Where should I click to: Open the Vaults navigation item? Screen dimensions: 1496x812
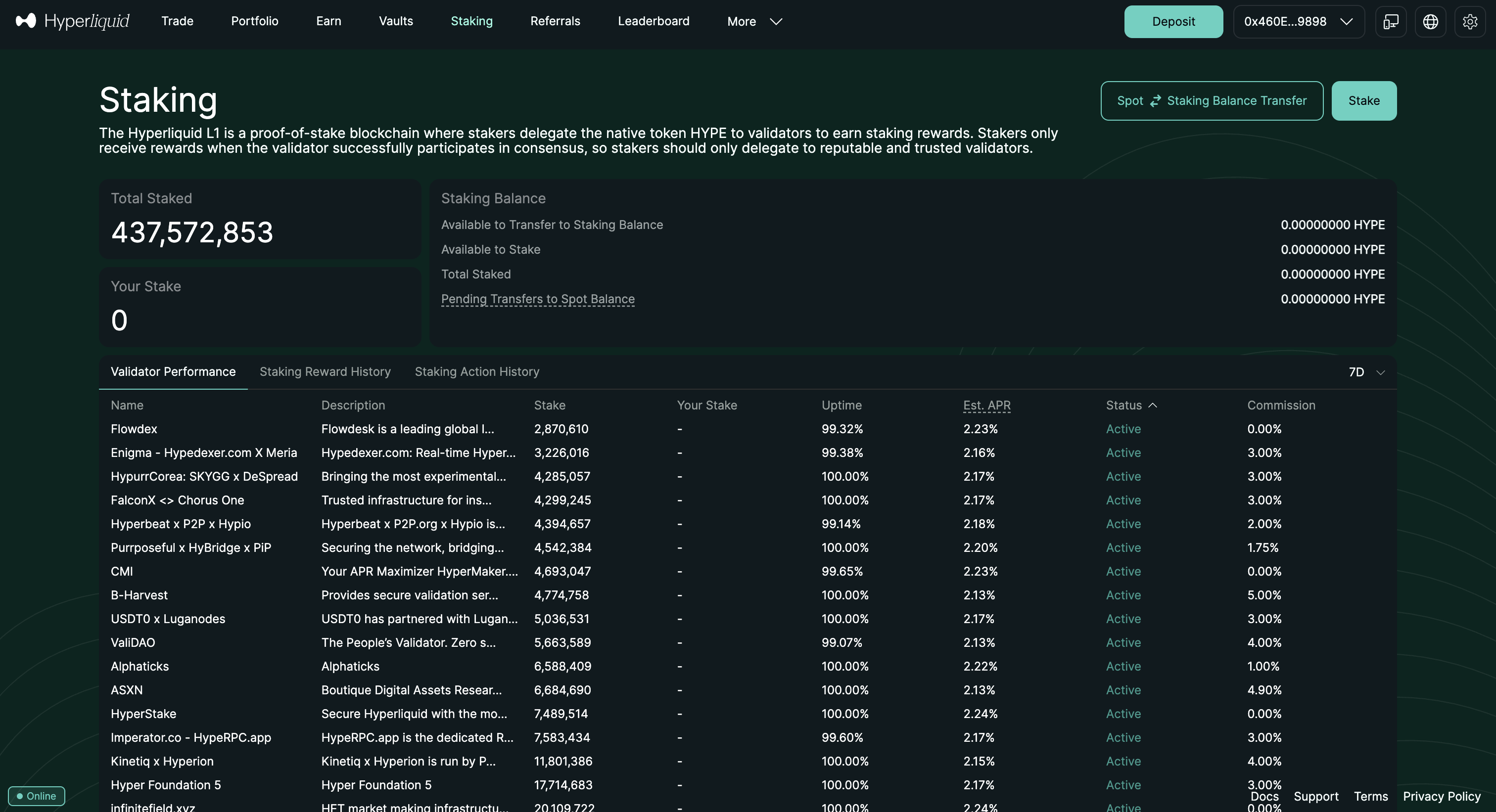click(x=395, y=21)
